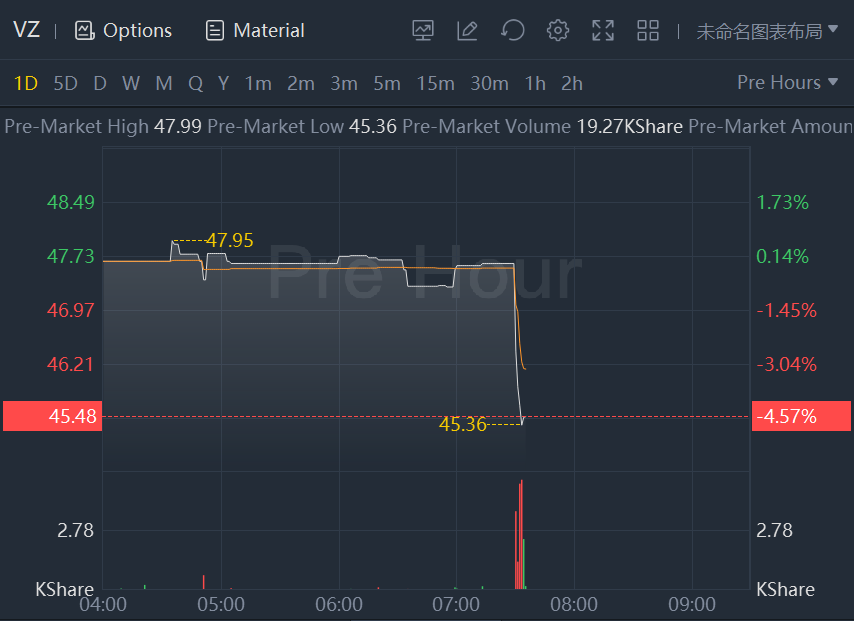Open chart settings gear

(x=558, y=31)
